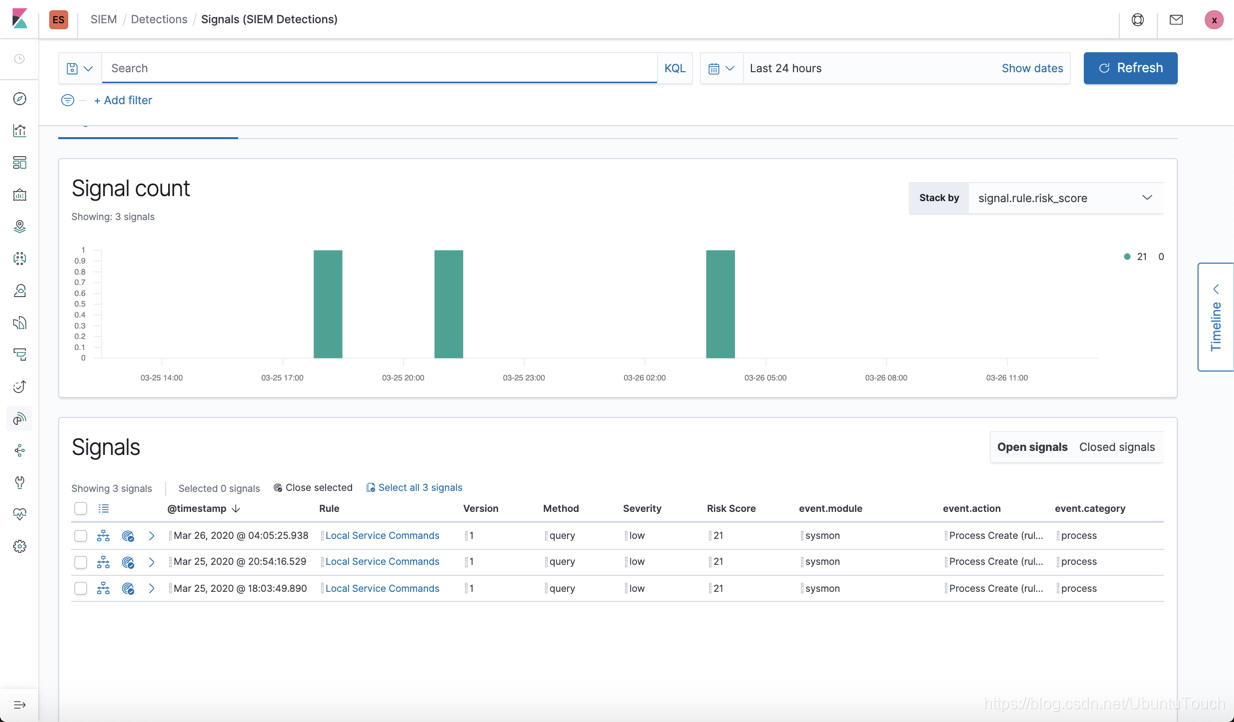The height and width of the screenshot is (722, 1234).
Task: Click Show dates
Action: (x=1032, y=68)
